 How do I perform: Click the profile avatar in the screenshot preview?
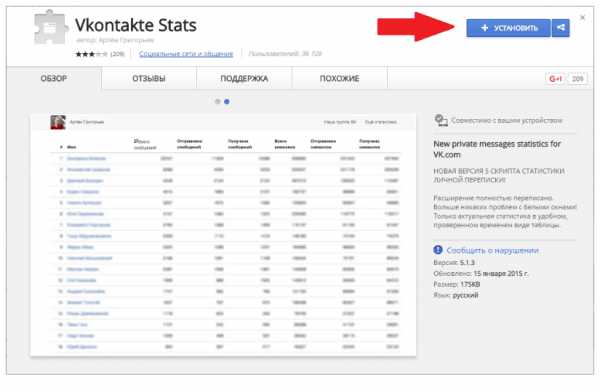pyautogui.click(x=58, y=122)
